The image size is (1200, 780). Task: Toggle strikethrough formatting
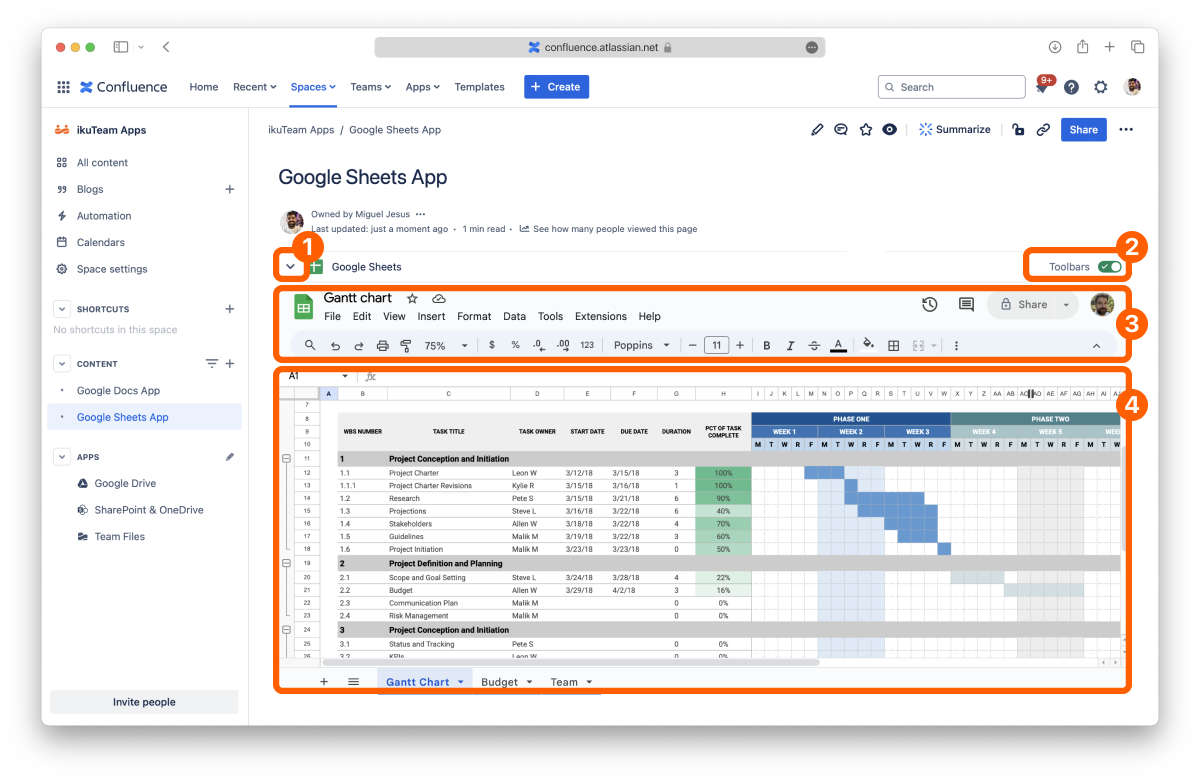[814, 346]
